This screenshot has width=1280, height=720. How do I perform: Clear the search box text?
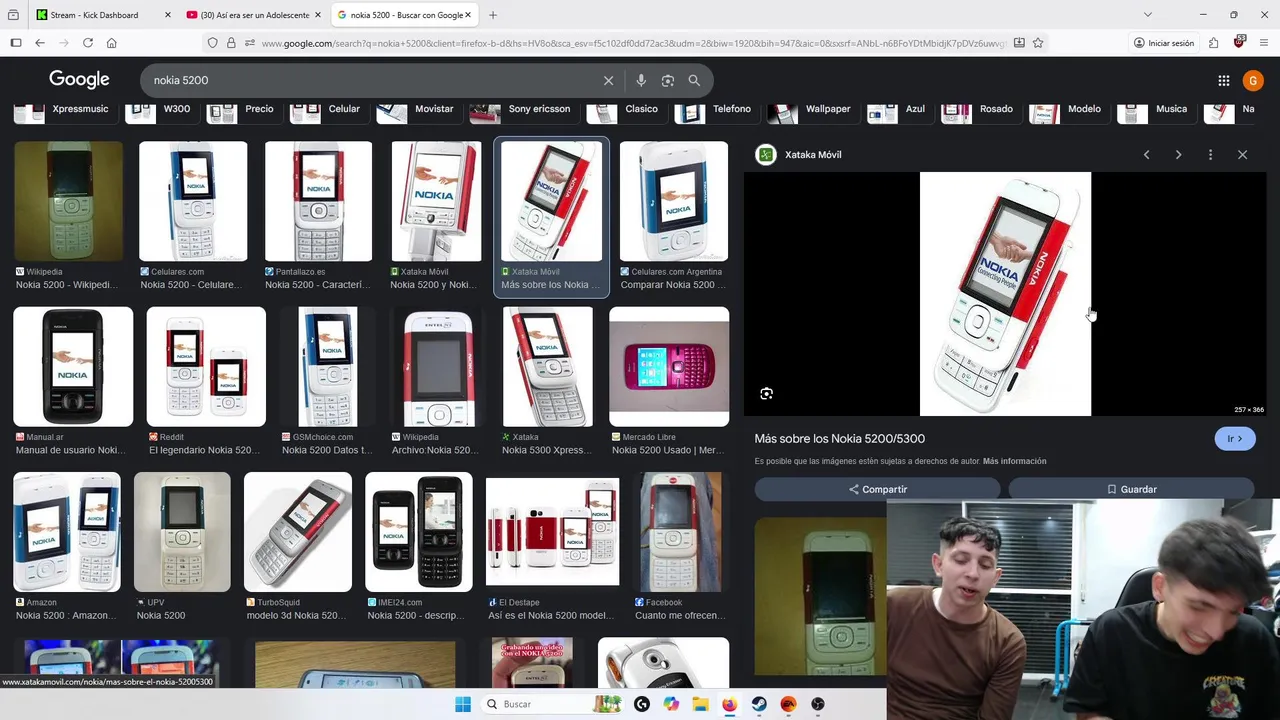click(x=608, y=80)
